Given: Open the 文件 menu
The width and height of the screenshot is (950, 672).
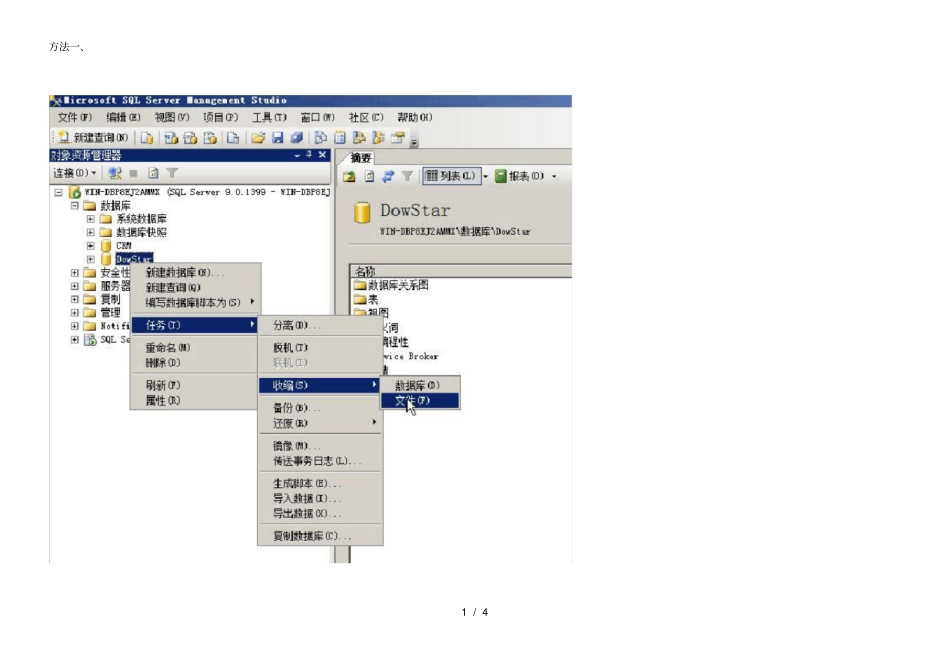Looking at the screenshot, I should (x=75, y=118).
